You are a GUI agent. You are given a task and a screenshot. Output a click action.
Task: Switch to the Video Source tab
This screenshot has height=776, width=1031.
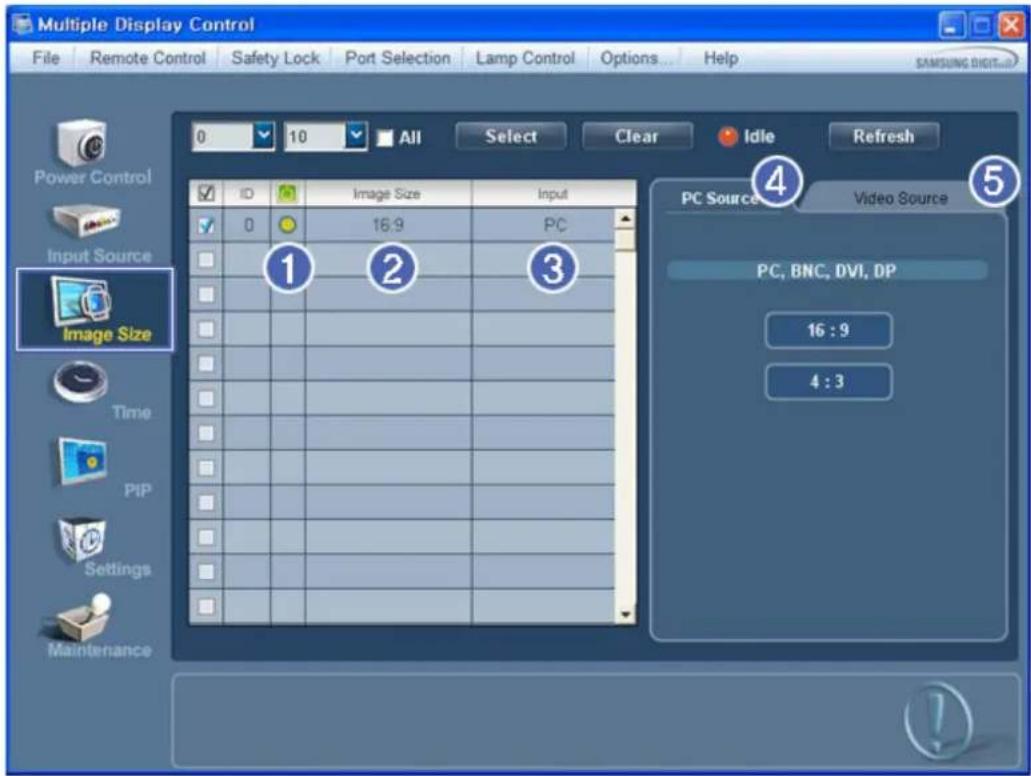[900, 198]
